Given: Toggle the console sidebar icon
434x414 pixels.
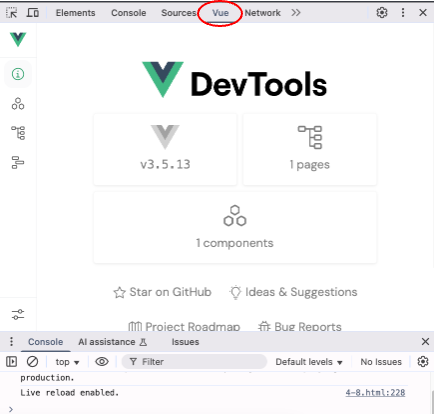Looking at the screenshot, I should click(x=11, y=362).
